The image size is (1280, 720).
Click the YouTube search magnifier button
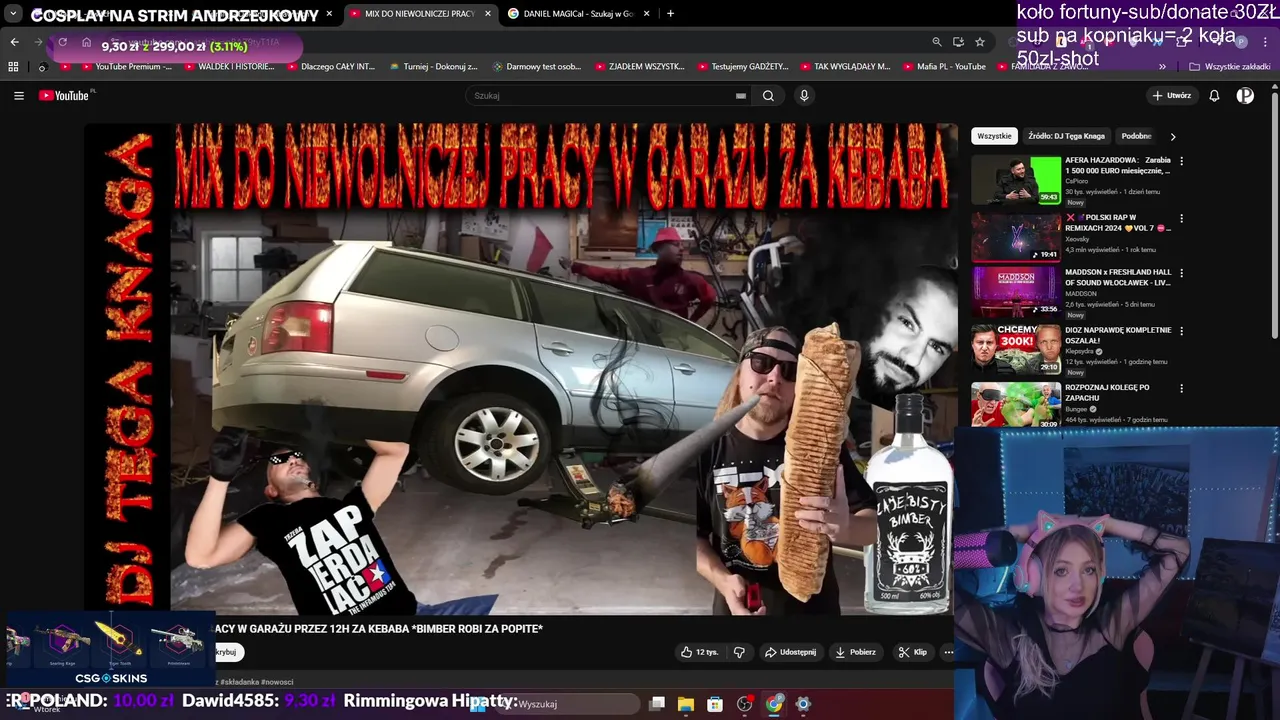click(768, 96)
